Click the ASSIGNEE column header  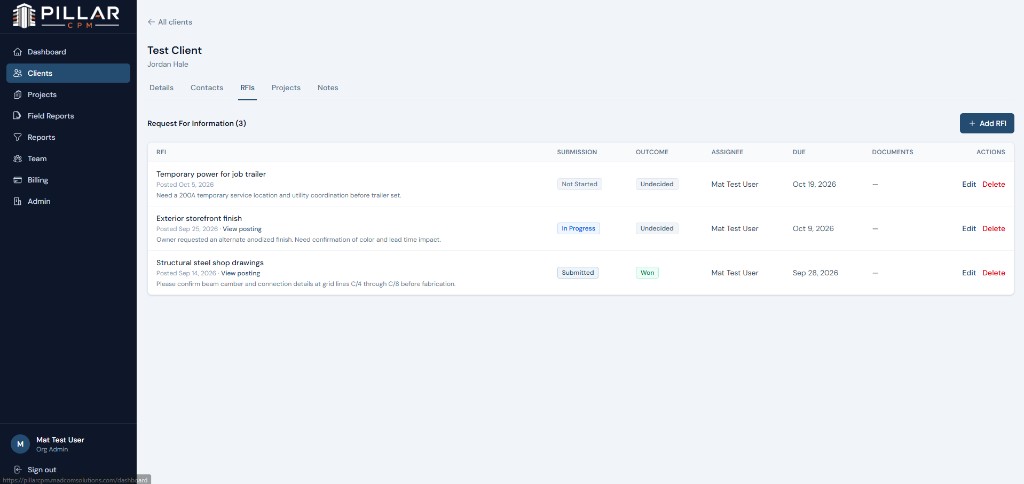pos(727,152)
